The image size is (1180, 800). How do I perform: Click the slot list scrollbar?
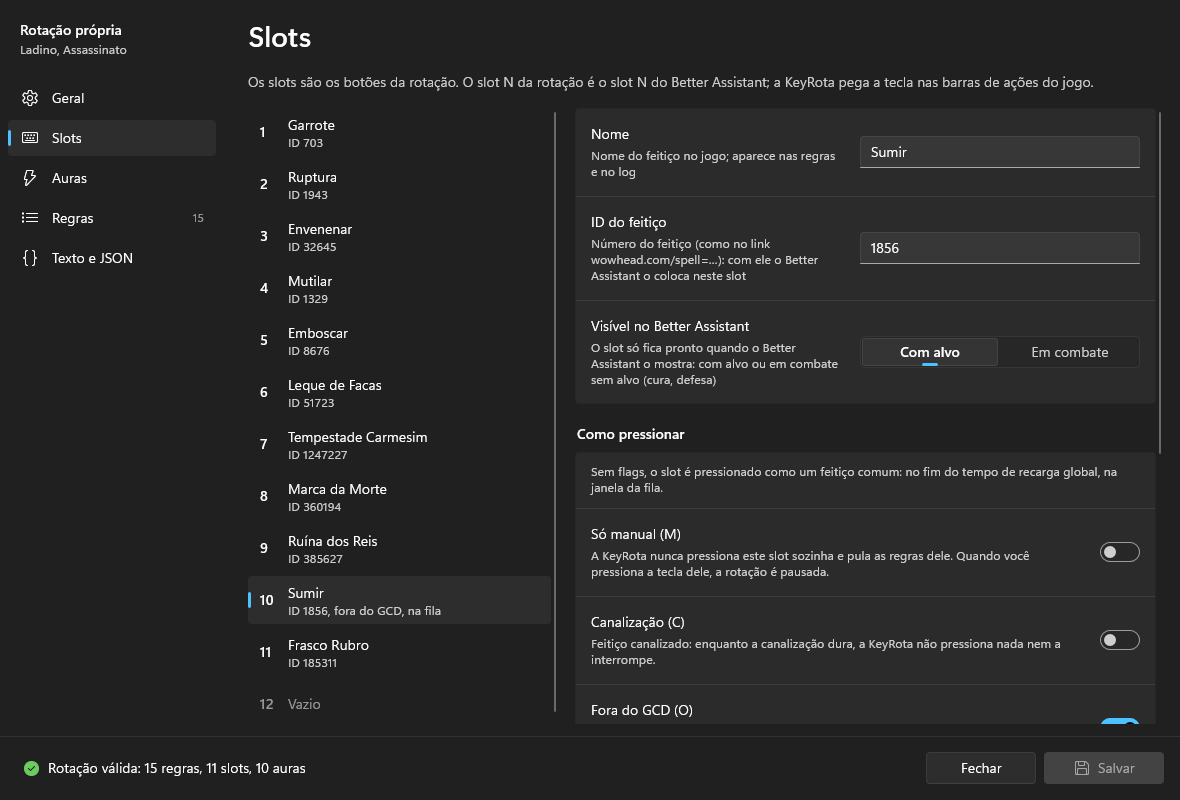click(x=555, y=412)
